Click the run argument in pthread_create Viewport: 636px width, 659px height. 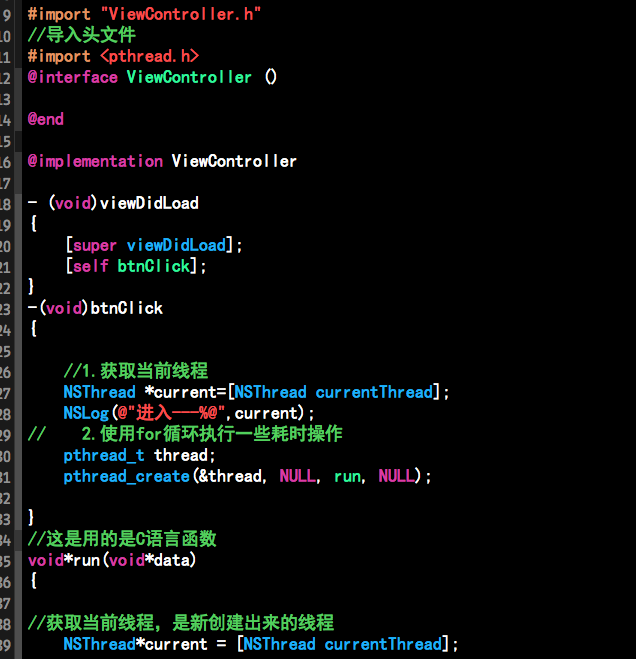347,477
